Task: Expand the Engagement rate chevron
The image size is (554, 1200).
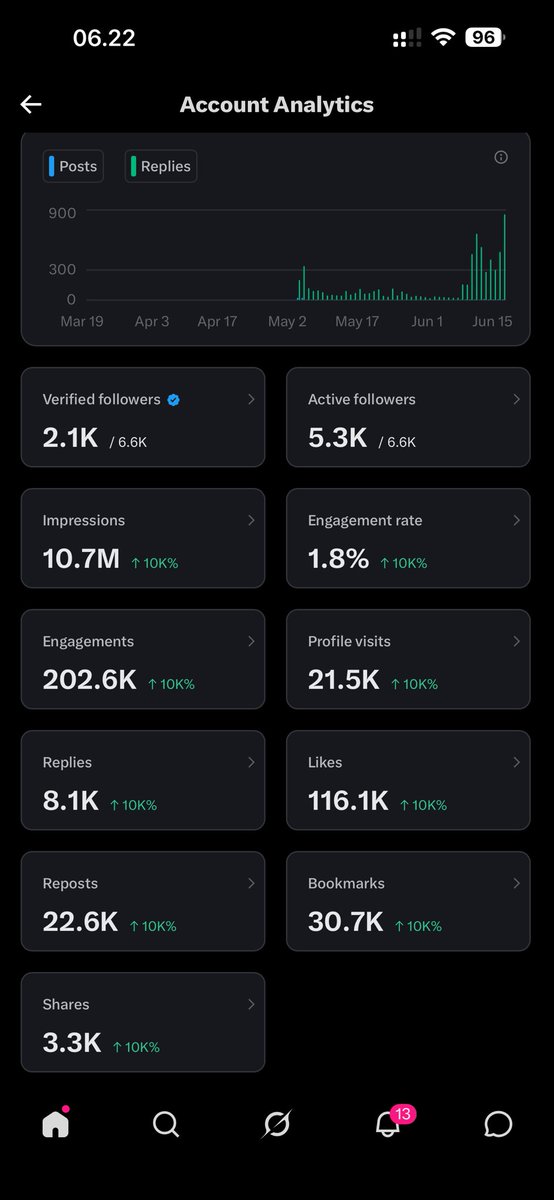Action: (x=517, y=520)
